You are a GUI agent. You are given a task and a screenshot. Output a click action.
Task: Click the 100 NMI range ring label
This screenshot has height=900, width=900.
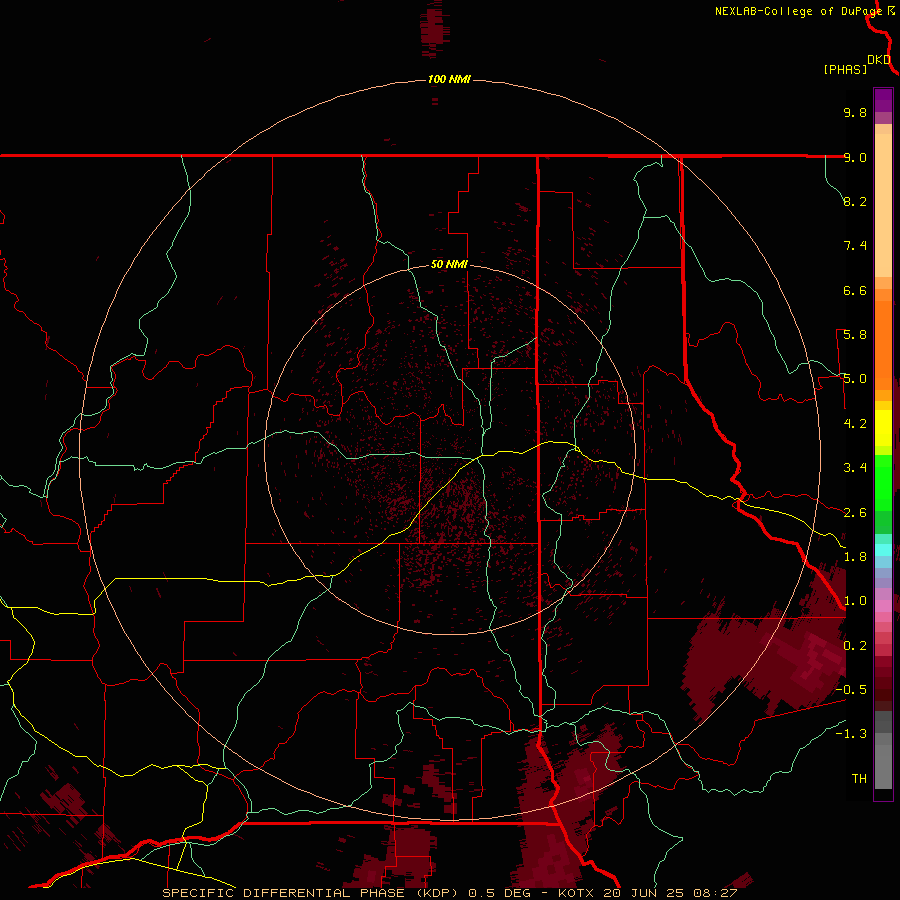449,79
